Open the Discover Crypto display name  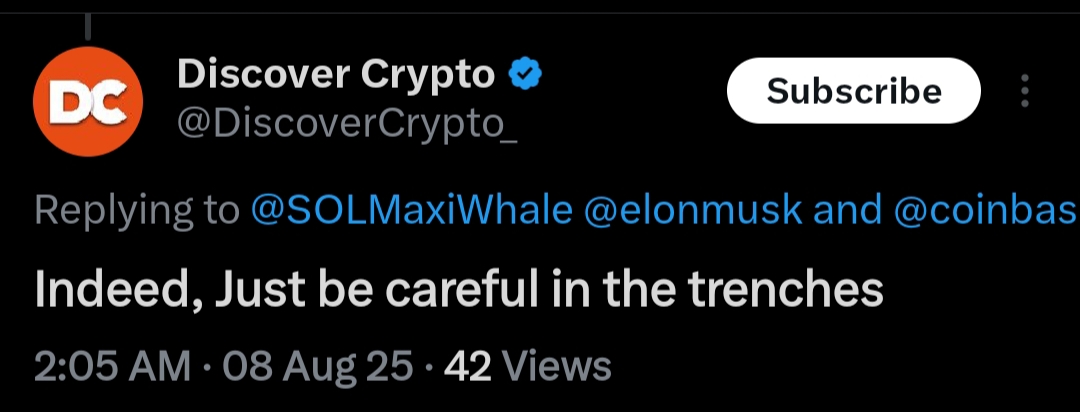[x=335, y=75]
